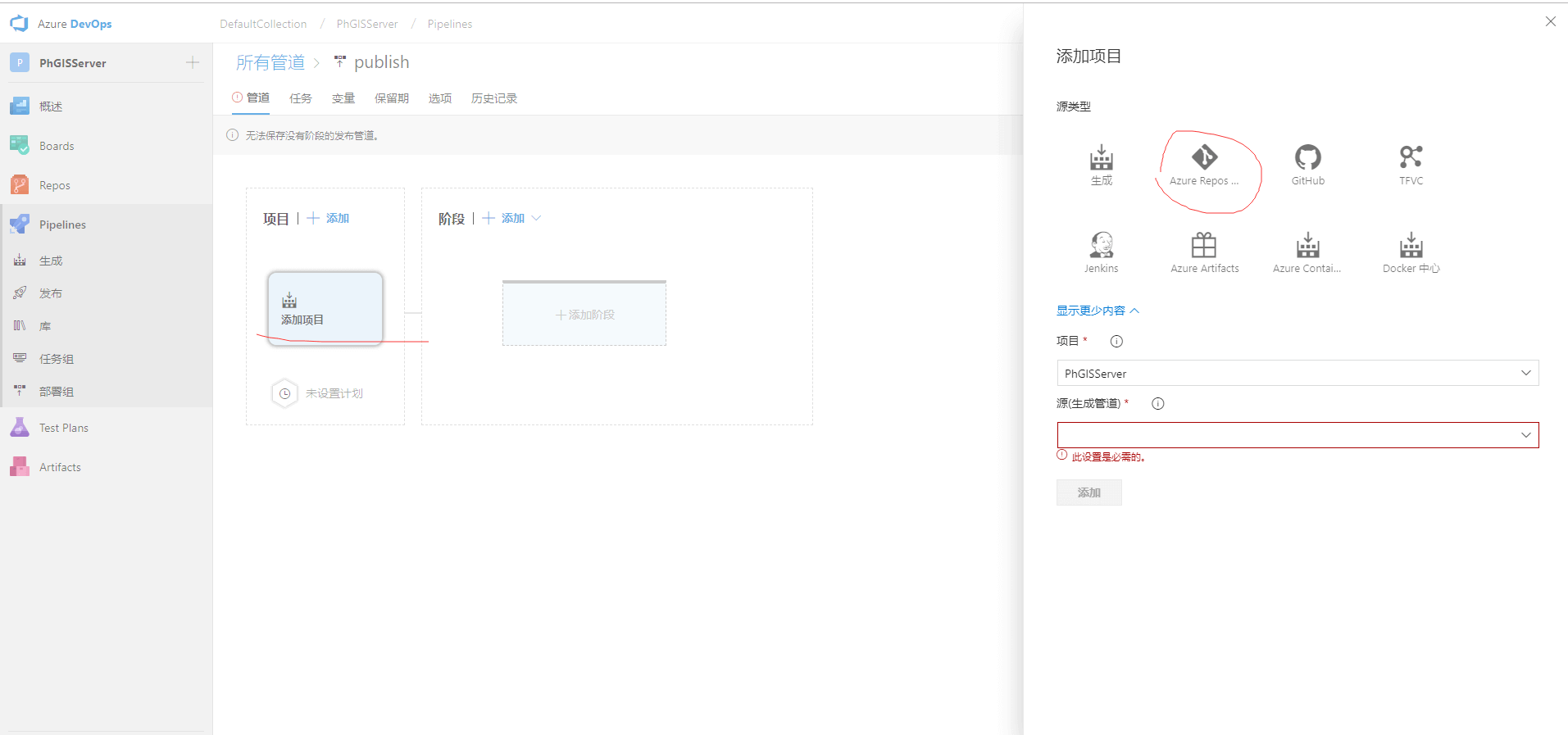Open the 未设置计划 schedule icon
This screenshot has width=1568, height=735.
284,393
